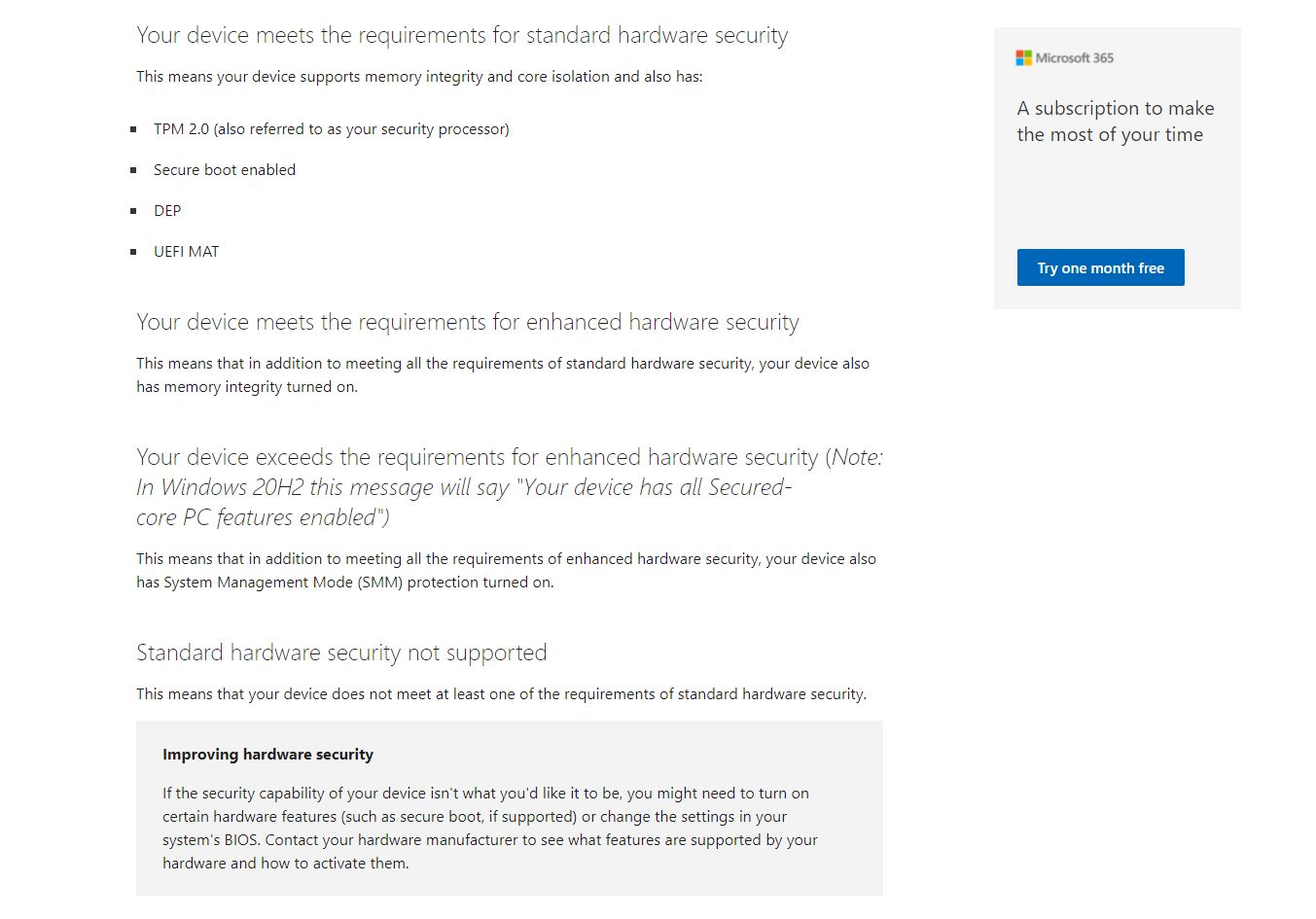The width and height of the screenshot is (1316, 919).
Task: Click the bullet marker beside TPM 2.0
Action: click(133, 129)
